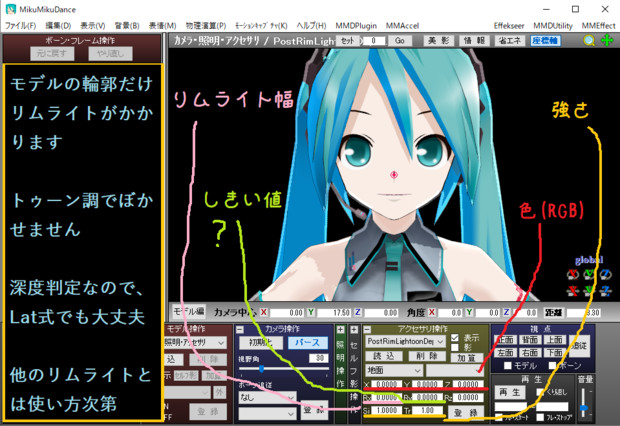
Task: Open the 表示(V) menu
Action: (x=93, y=26)
